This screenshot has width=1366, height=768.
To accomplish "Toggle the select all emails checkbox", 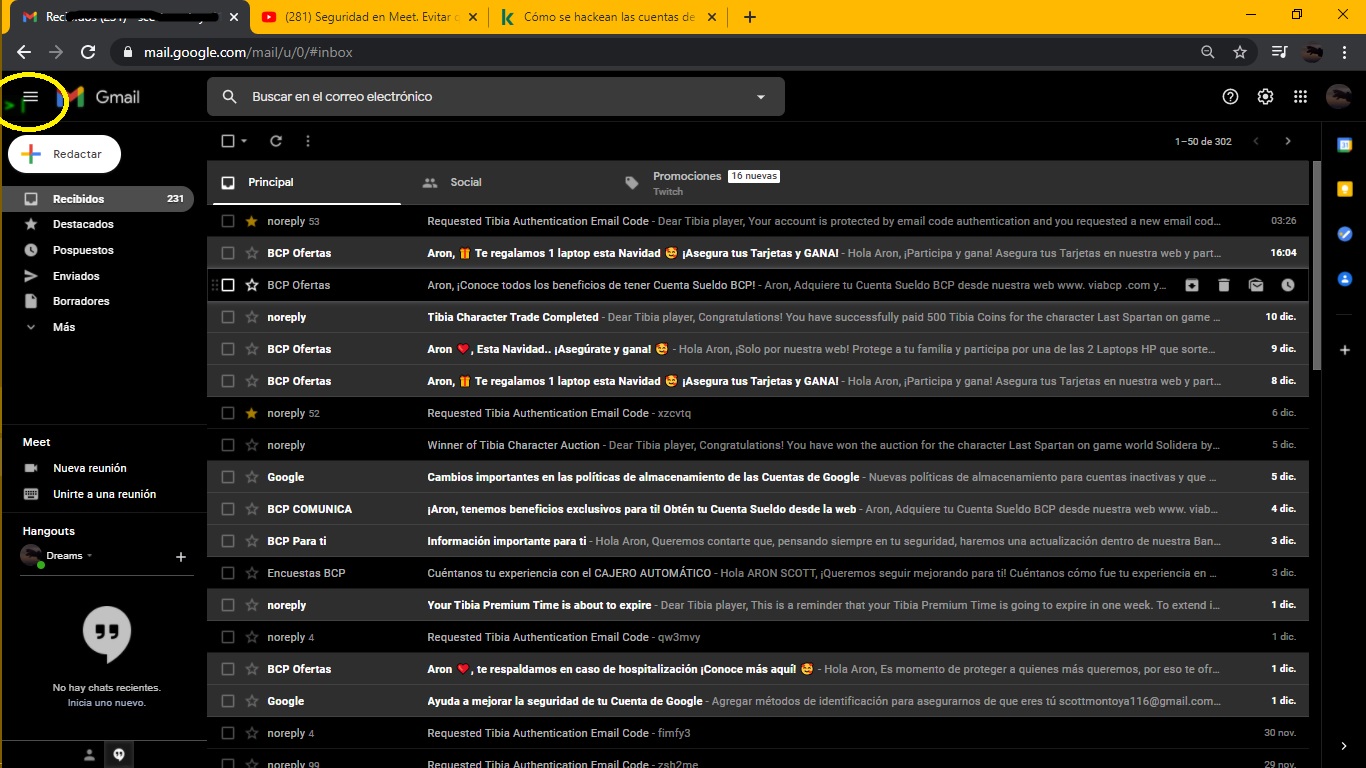I will pyautogui.click(x=228, y=141).
